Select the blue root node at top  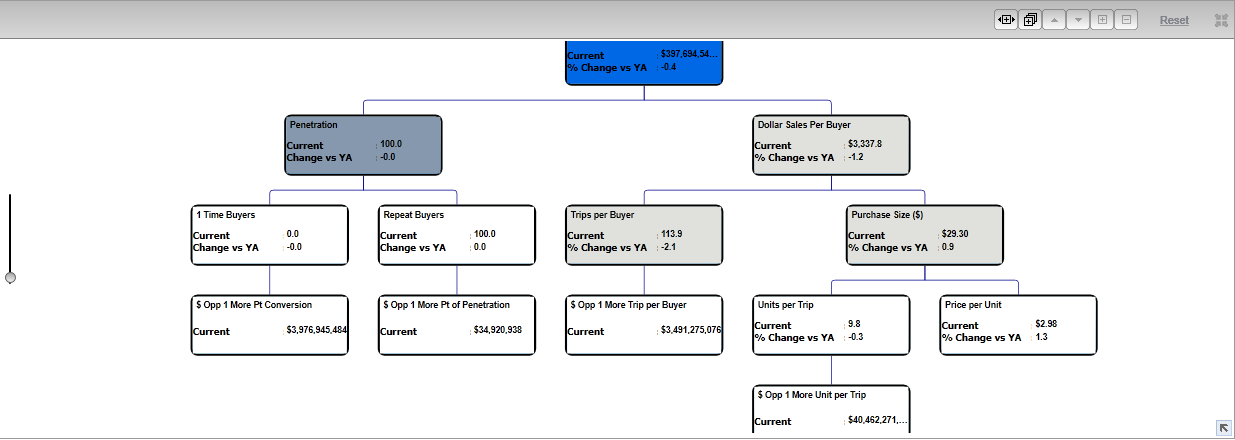pyautogui.click(x=643, y=61)
